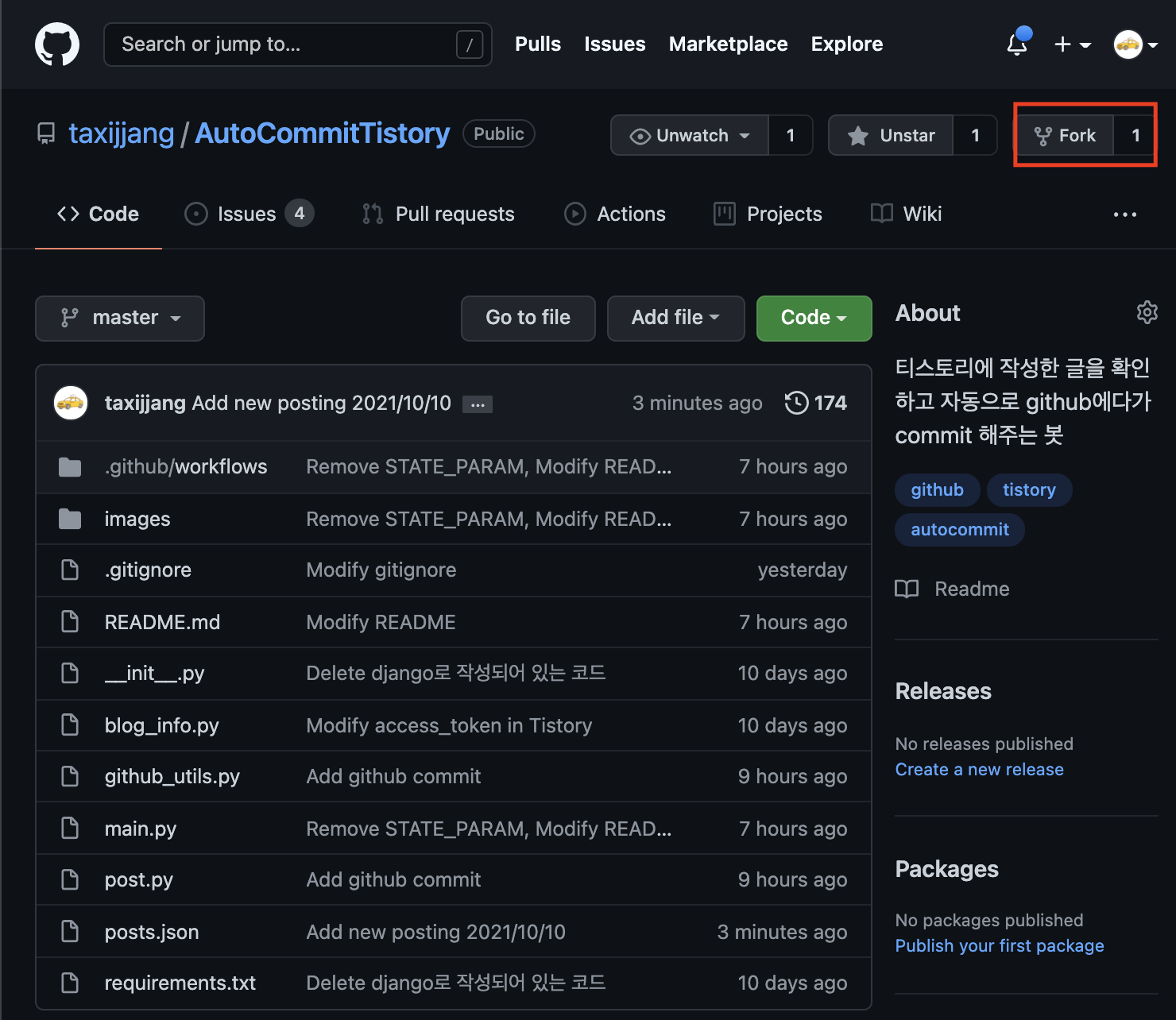The image size is (1176, 1020).
Task: Click Create a new release
Action: (980, 769)
